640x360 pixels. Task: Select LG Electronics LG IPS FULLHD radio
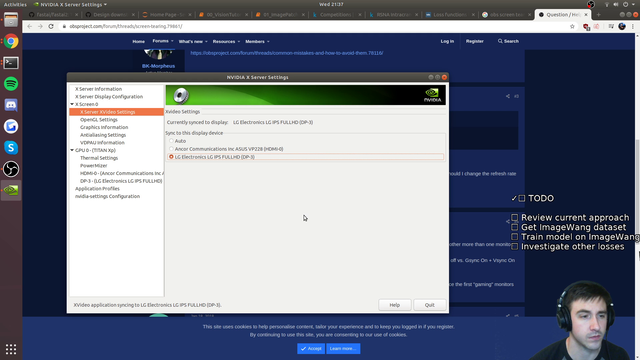point(171,157)
